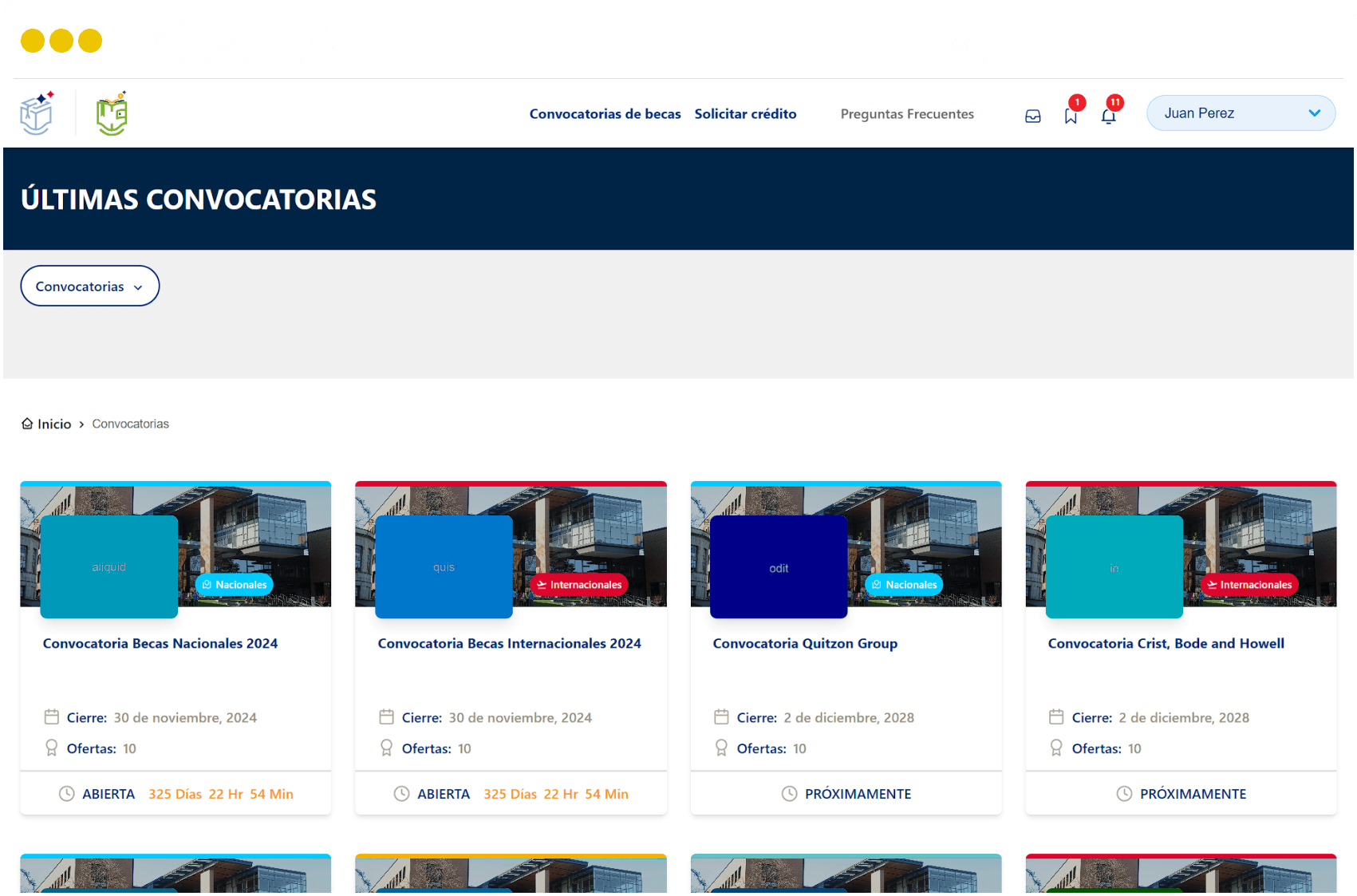Click 'Cierre: 2 de diciembre, 2028' on Quitzon card
Image resolution: width=1357 pixels, height=896 pixels.
826,717
